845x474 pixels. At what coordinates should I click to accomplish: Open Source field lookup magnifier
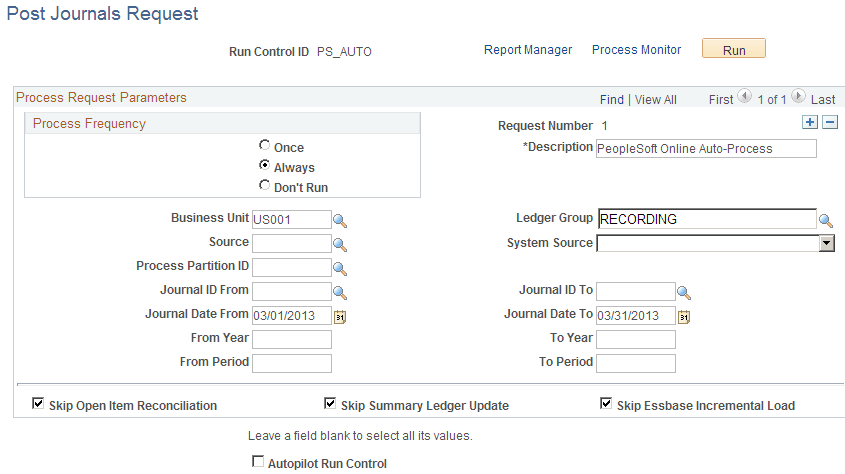tap(340, 245)
